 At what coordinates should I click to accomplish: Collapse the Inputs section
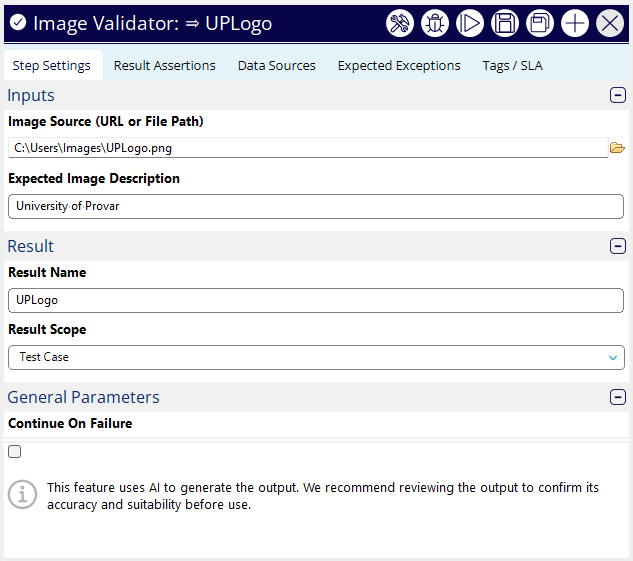click(x=618, y=95)
